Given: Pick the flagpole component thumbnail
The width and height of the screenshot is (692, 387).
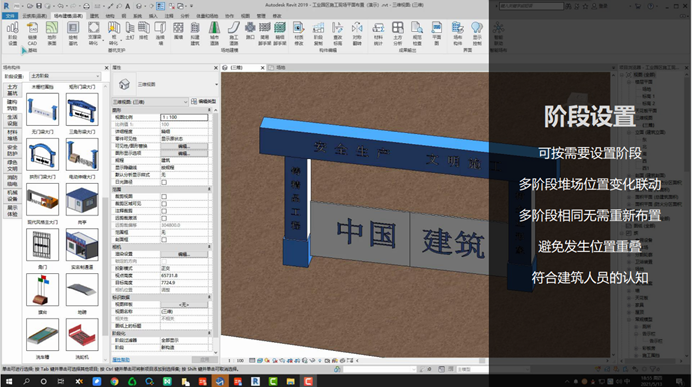Looking at the screenshot, I should 42,289.
